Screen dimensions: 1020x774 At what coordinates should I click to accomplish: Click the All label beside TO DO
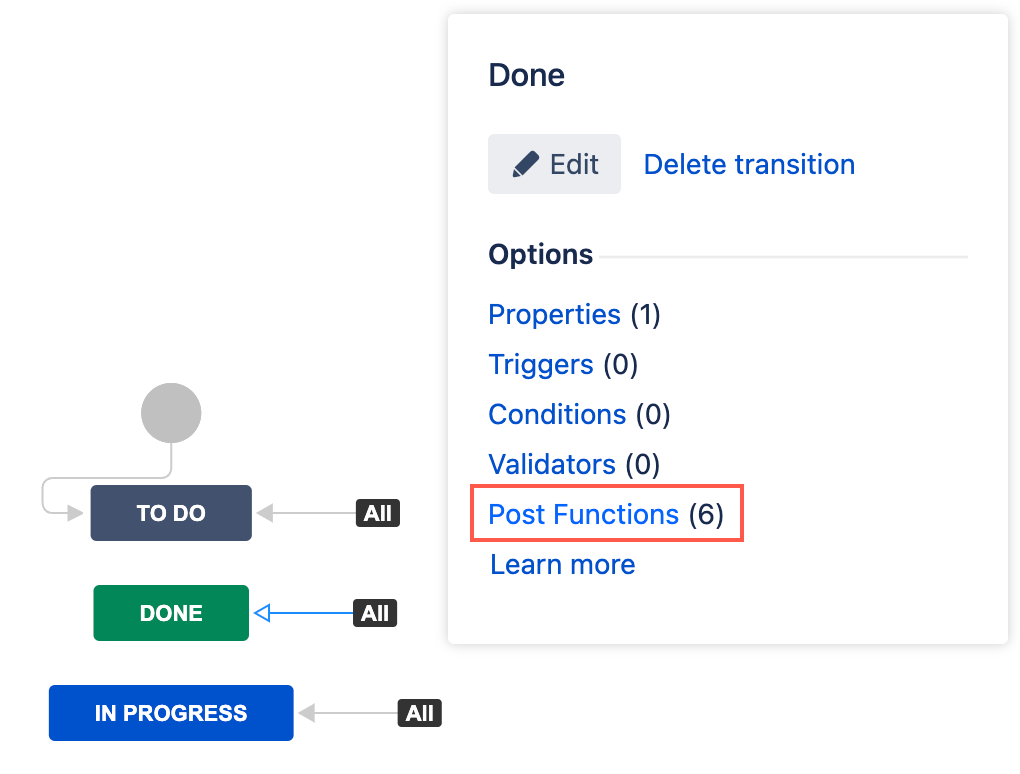(377, 514)
